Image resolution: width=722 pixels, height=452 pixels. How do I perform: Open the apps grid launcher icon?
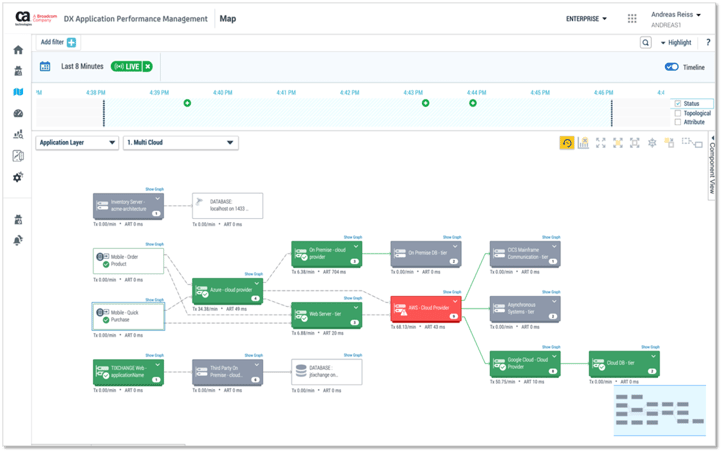tap(632, 18)
